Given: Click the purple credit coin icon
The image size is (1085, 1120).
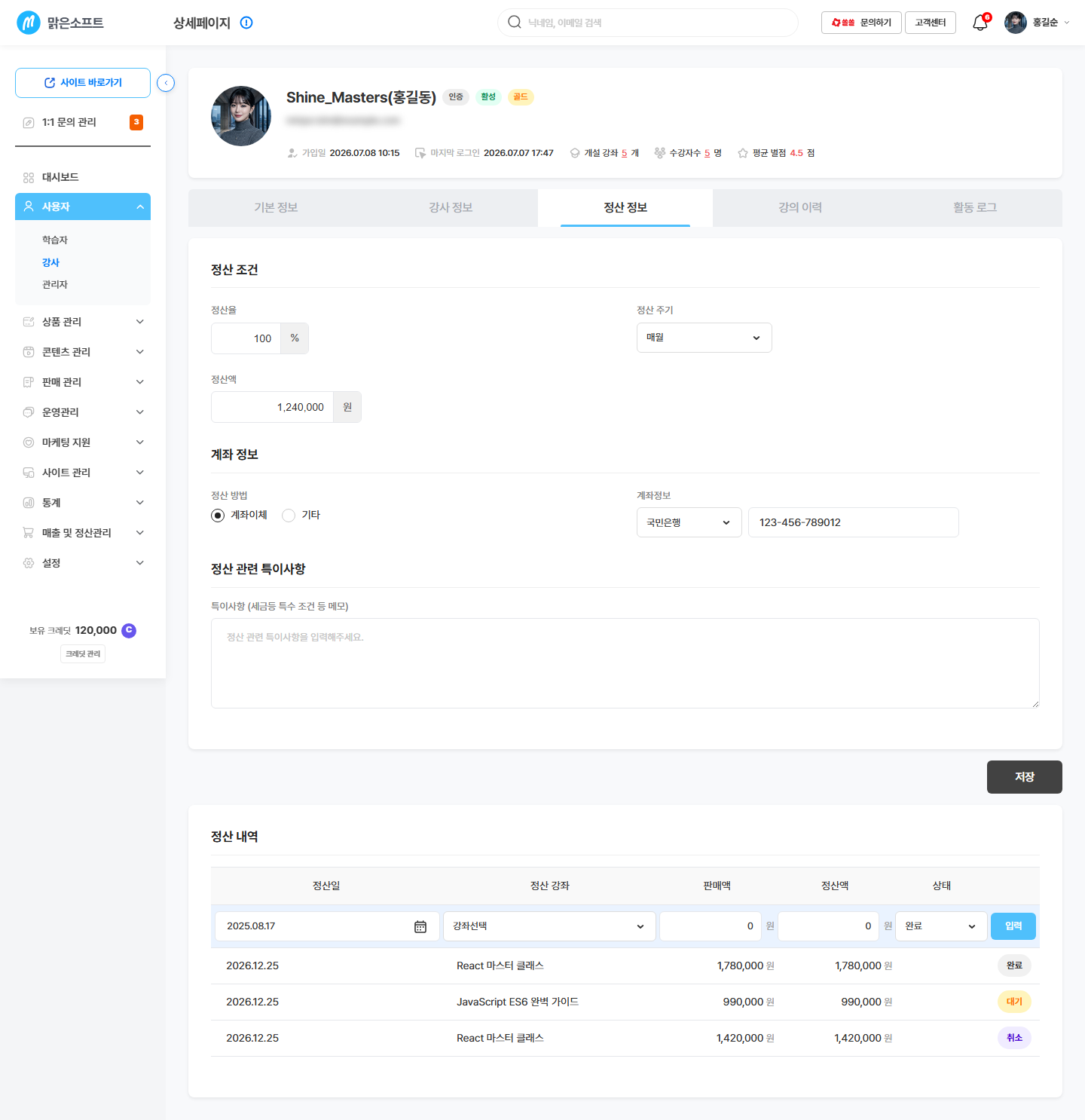Looking at the screenshot, I should [x=129, y=630].
